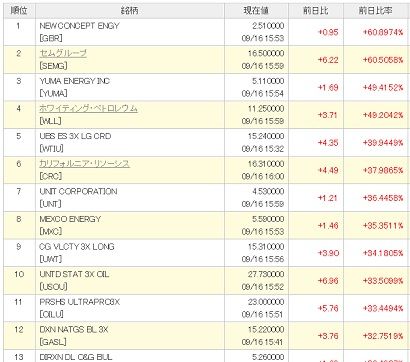Click MEXCO ENERGY name
Viewport: 410px width, 362px height.
pos(70,219)
